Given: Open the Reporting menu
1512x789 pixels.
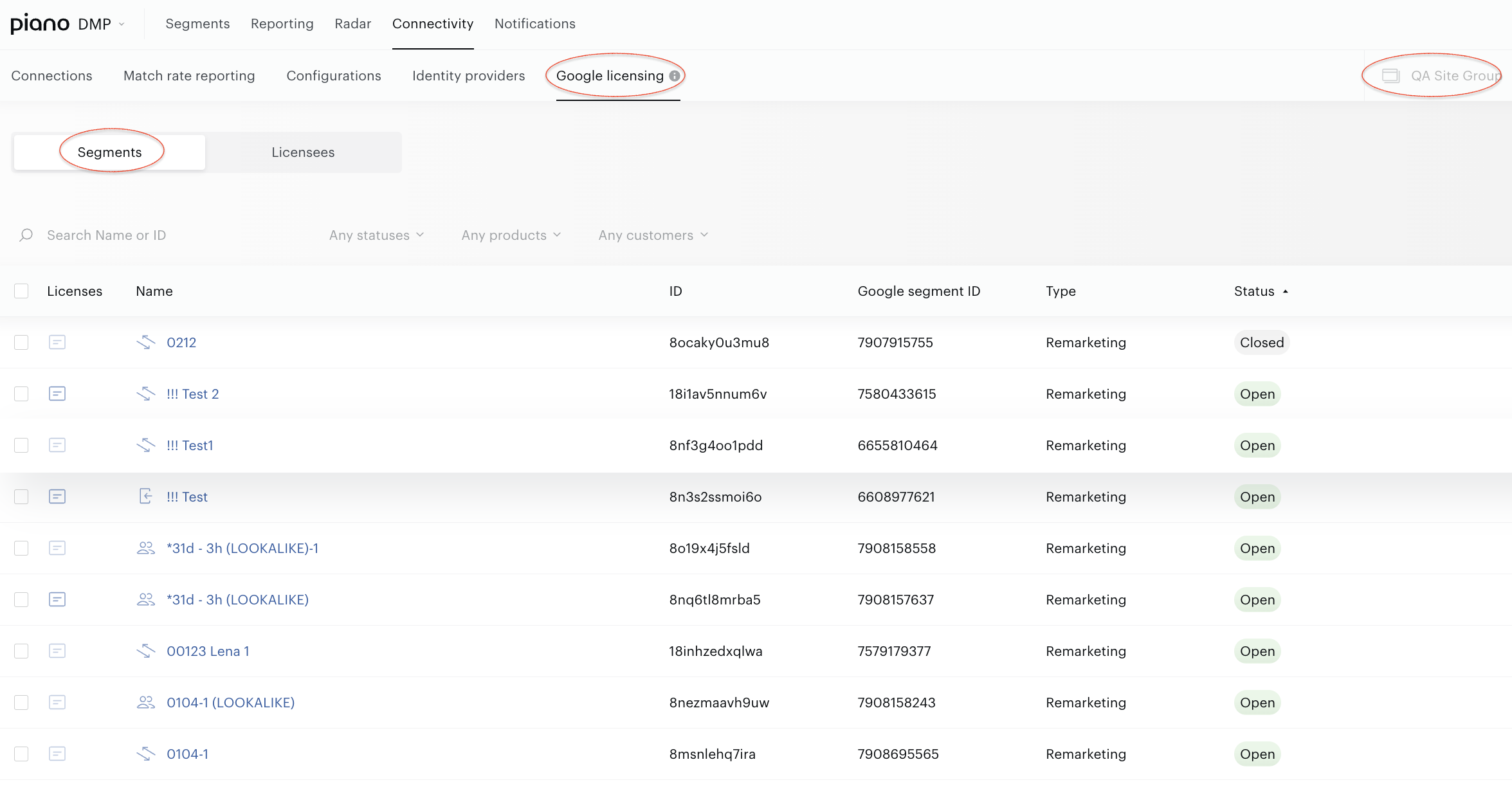Looking at the screenshot, I should coord(282,24).
